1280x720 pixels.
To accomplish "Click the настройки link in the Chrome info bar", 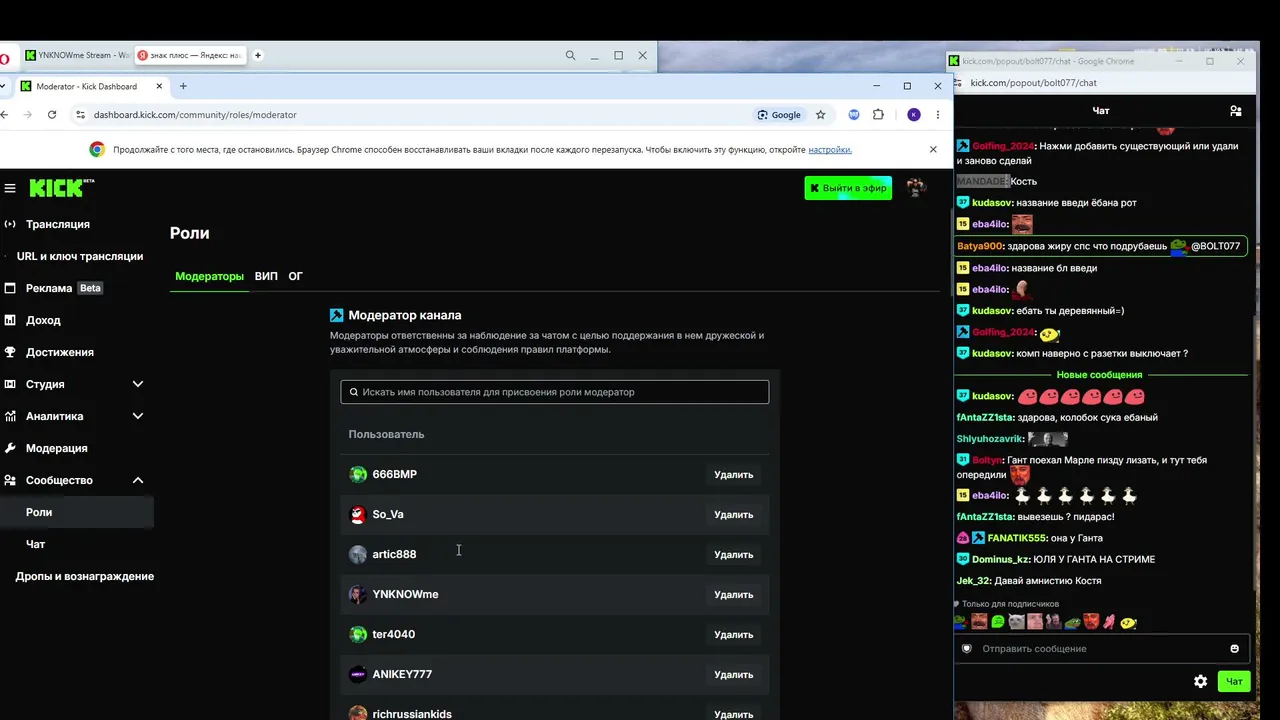I will [830, 150].
